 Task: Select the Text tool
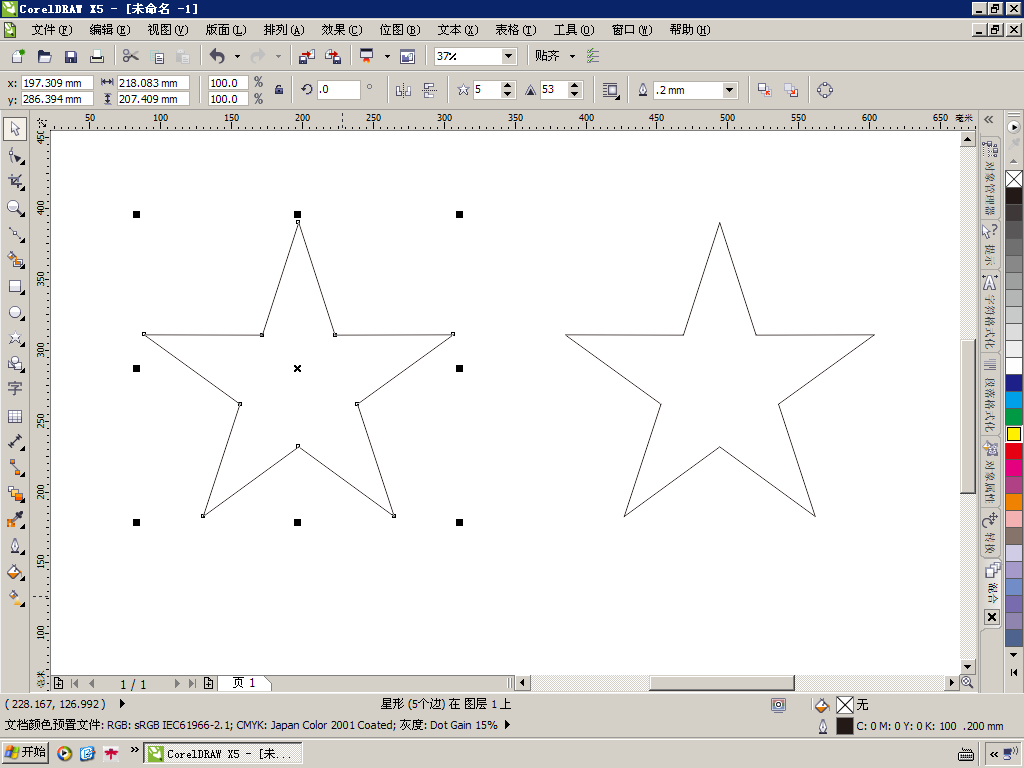(15, 389)
